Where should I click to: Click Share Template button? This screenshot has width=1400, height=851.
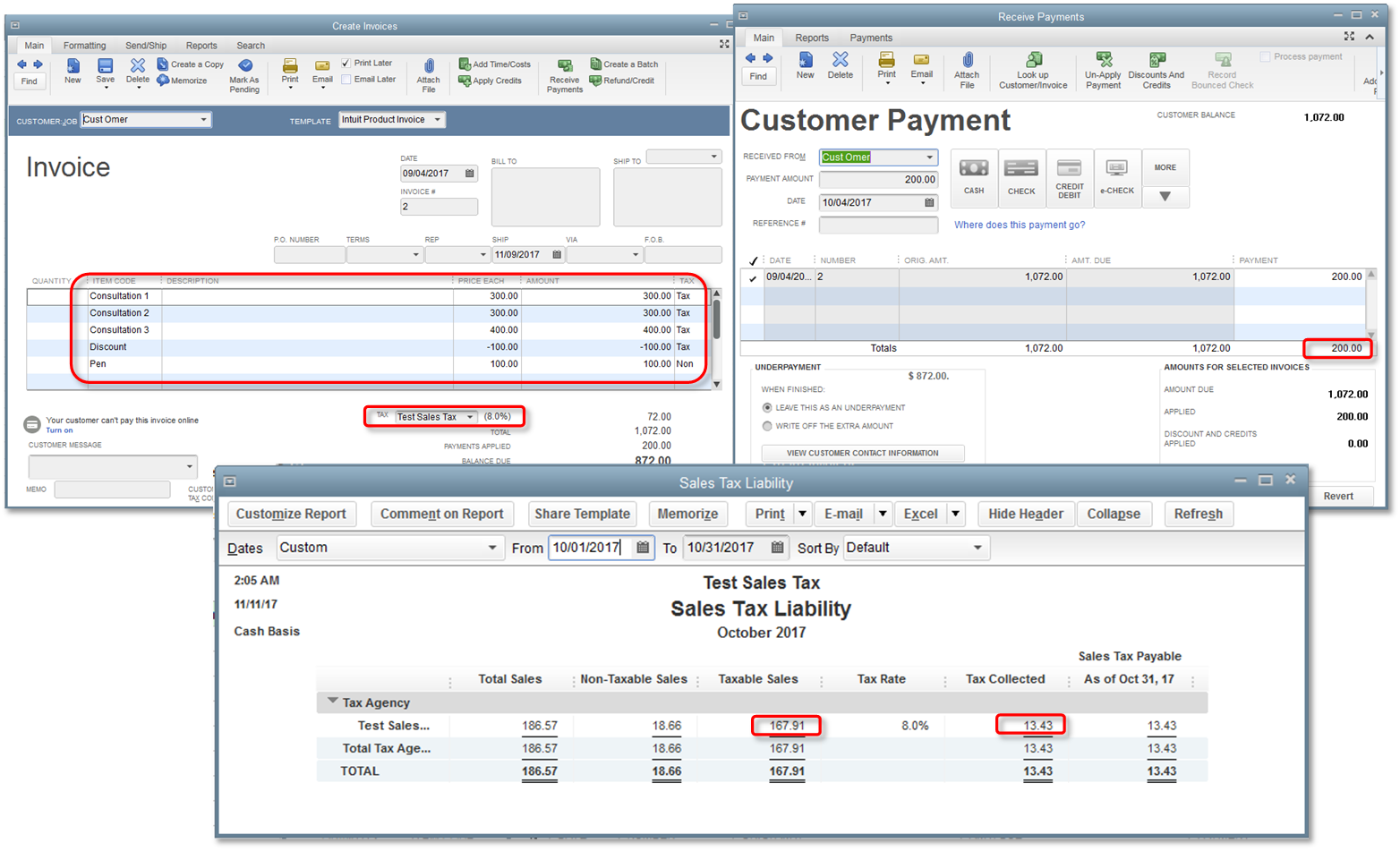pyautogui.click(x=583, y=514)
